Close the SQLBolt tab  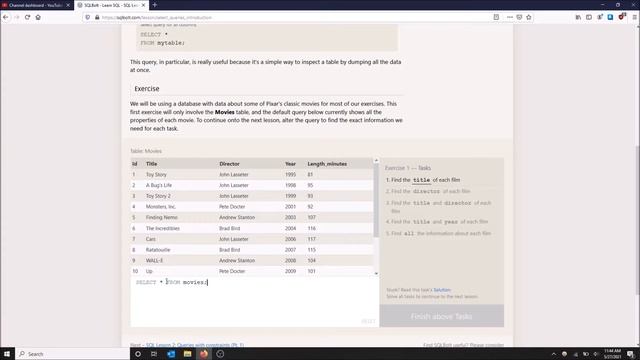pos(143,5)
